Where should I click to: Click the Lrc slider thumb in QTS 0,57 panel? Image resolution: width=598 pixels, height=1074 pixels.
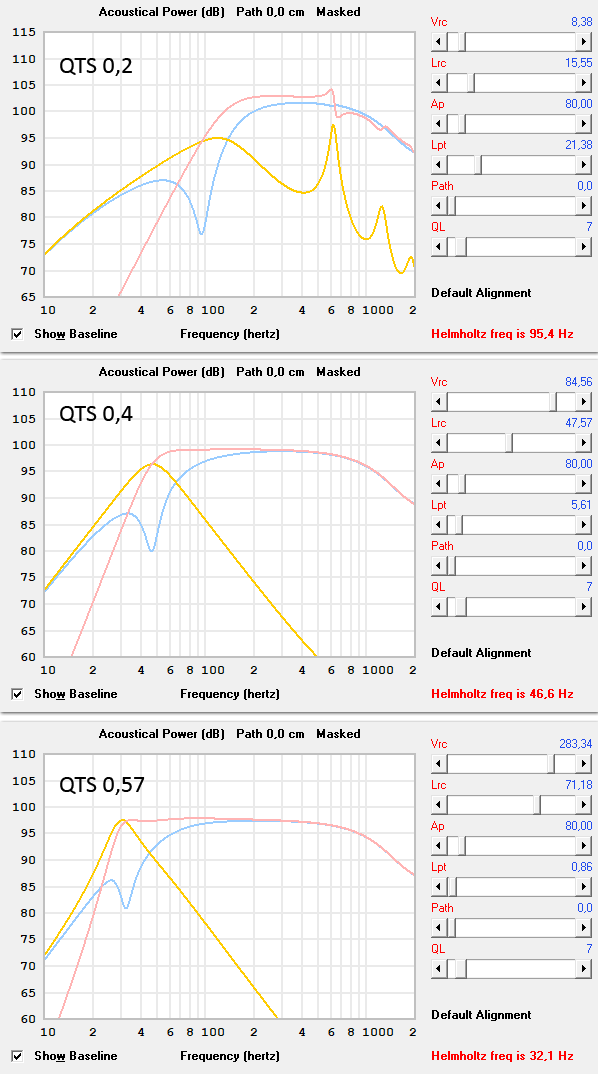537,805
